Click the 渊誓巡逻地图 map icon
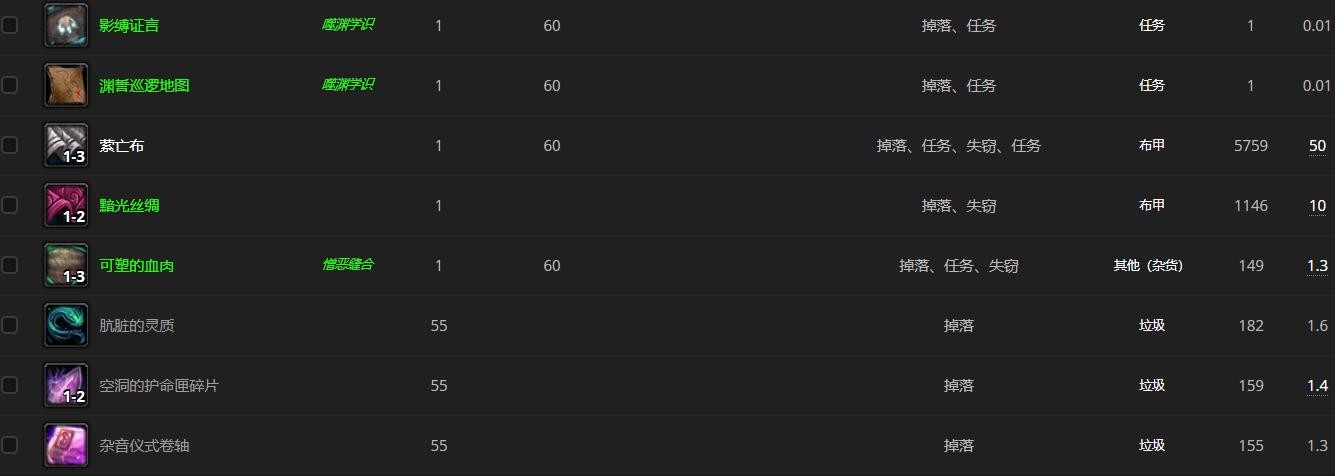Image resolution: width=1335 pixels, height=476 pixels. pyautogui.click(x=66, y=86)
